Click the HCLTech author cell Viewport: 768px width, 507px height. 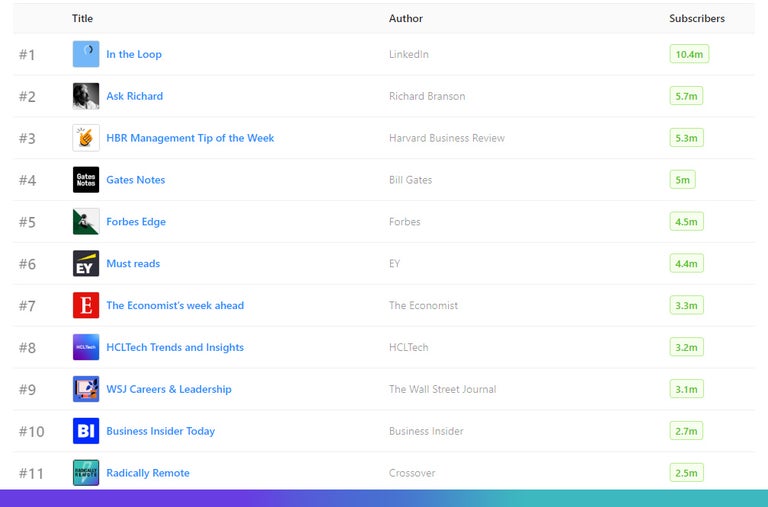[x=408, y=347]
